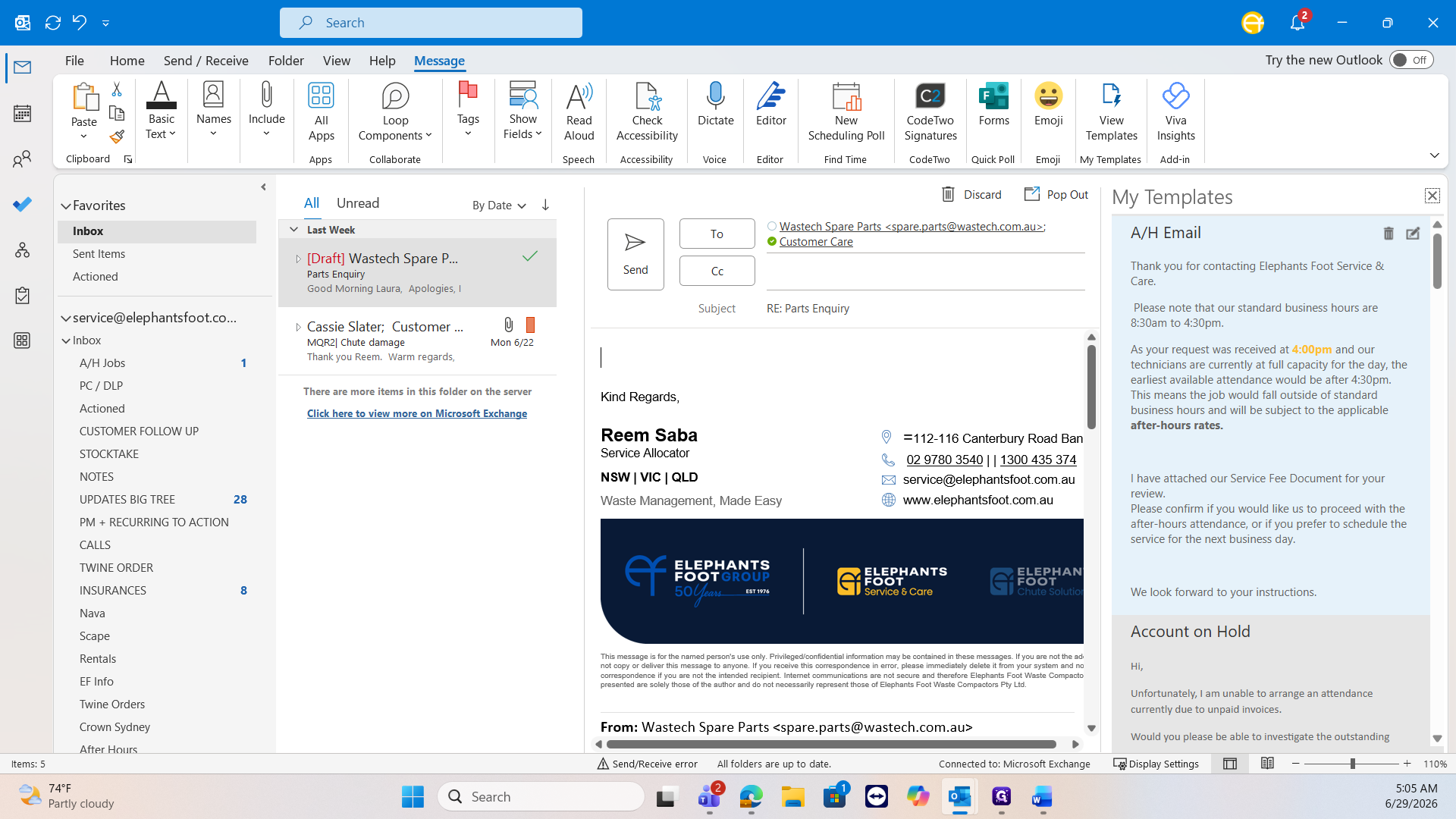The height and width of the screenshot is (819, 1456).
Task: Collapse the Favorites section
Action: coord(66,206)
